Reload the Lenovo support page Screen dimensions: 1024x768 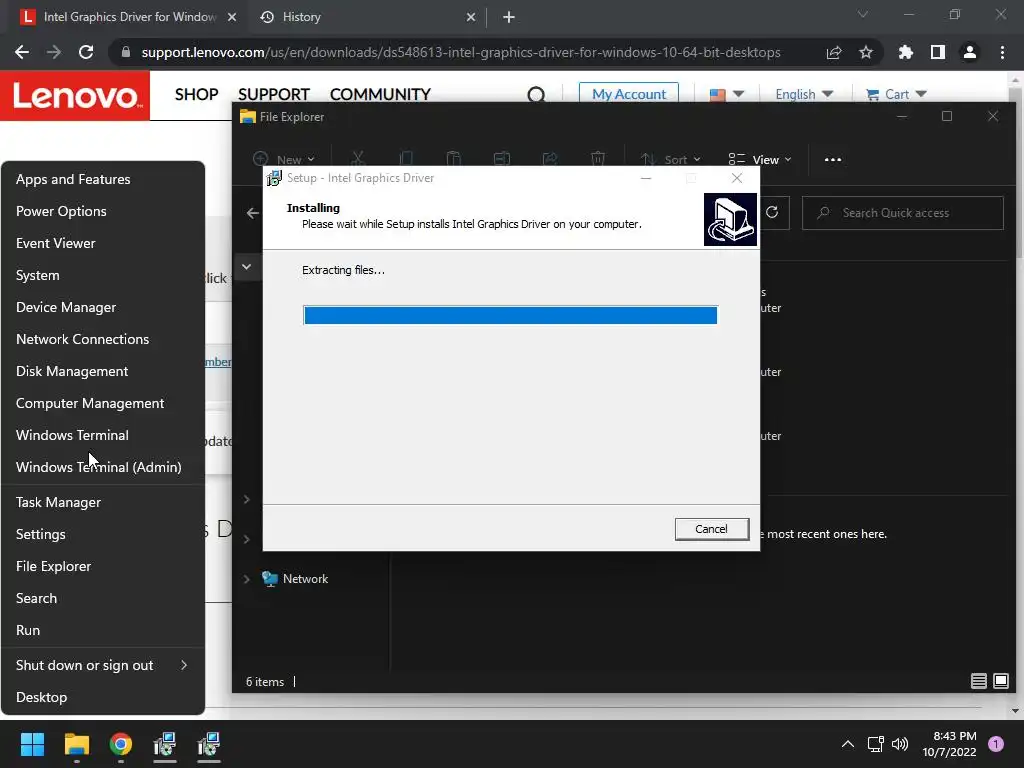(86, 52)
